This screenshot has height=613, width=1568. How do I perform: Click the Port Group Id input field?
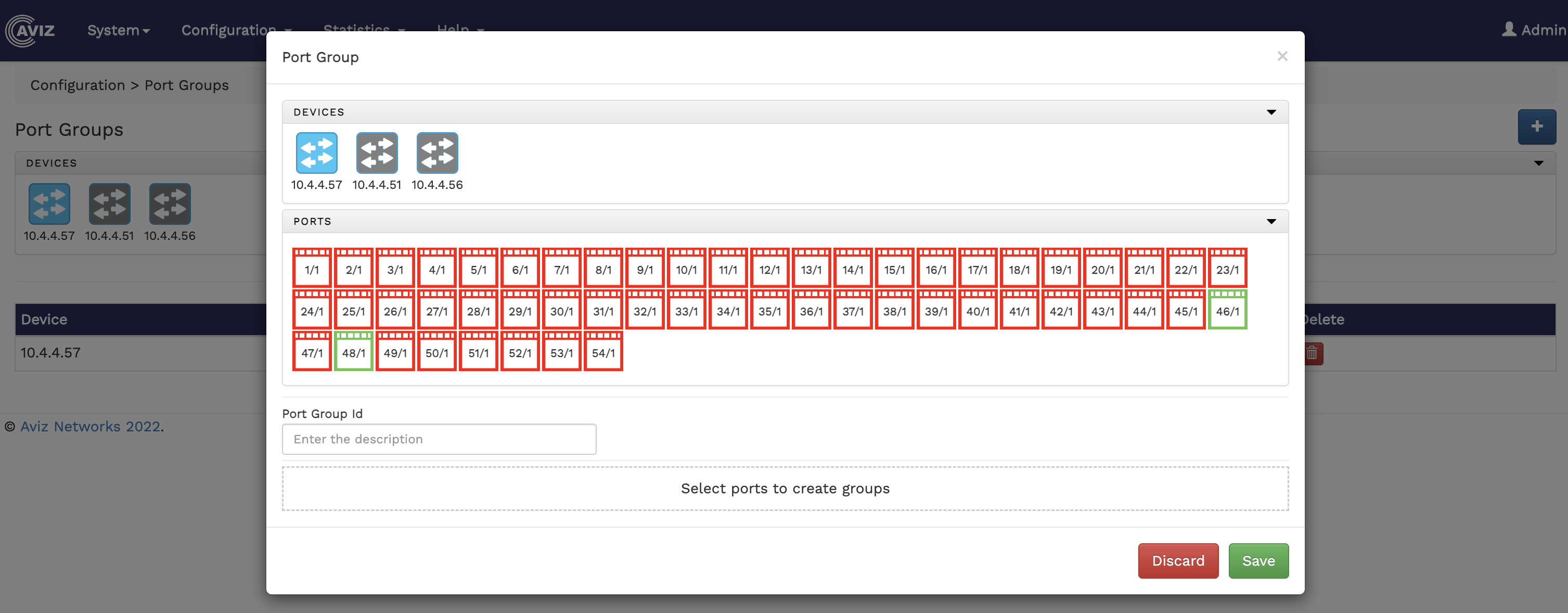coord(439,439)
